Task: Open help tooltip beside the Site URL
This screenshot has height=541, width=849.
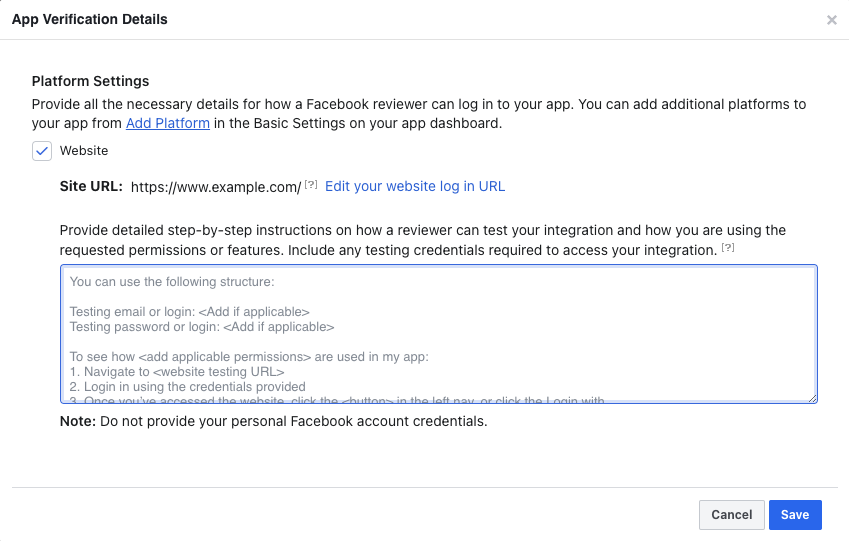Action: coord(311,185)
